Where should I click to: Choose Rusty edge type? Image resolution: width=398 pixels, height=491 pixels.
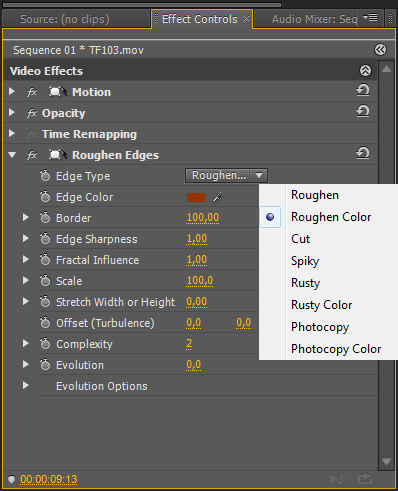[328, 283]
